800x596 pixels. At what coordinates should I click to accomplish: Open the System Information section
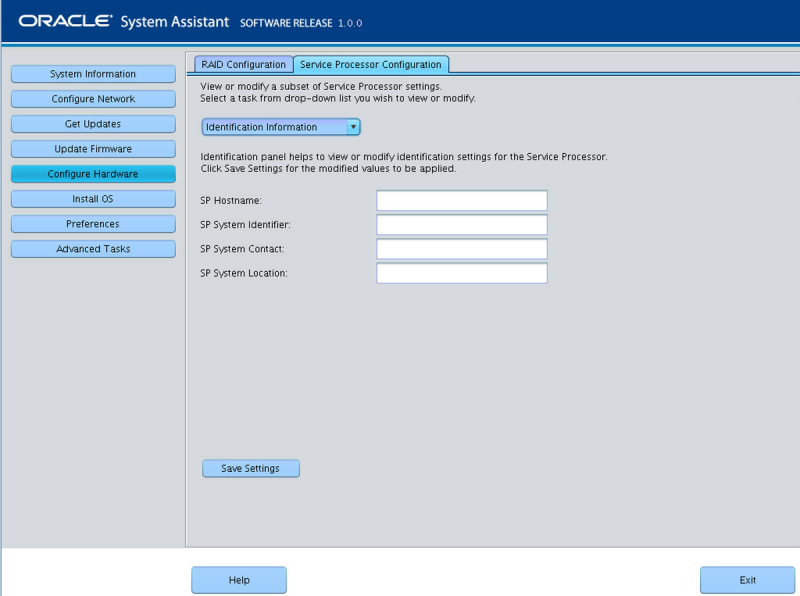(x=93, y=74)
